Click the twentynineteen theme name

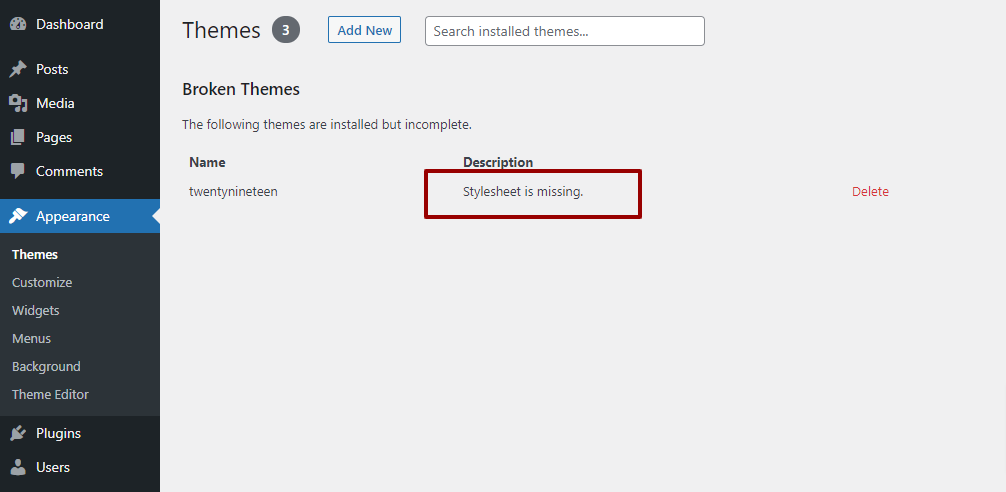point(233,192)
